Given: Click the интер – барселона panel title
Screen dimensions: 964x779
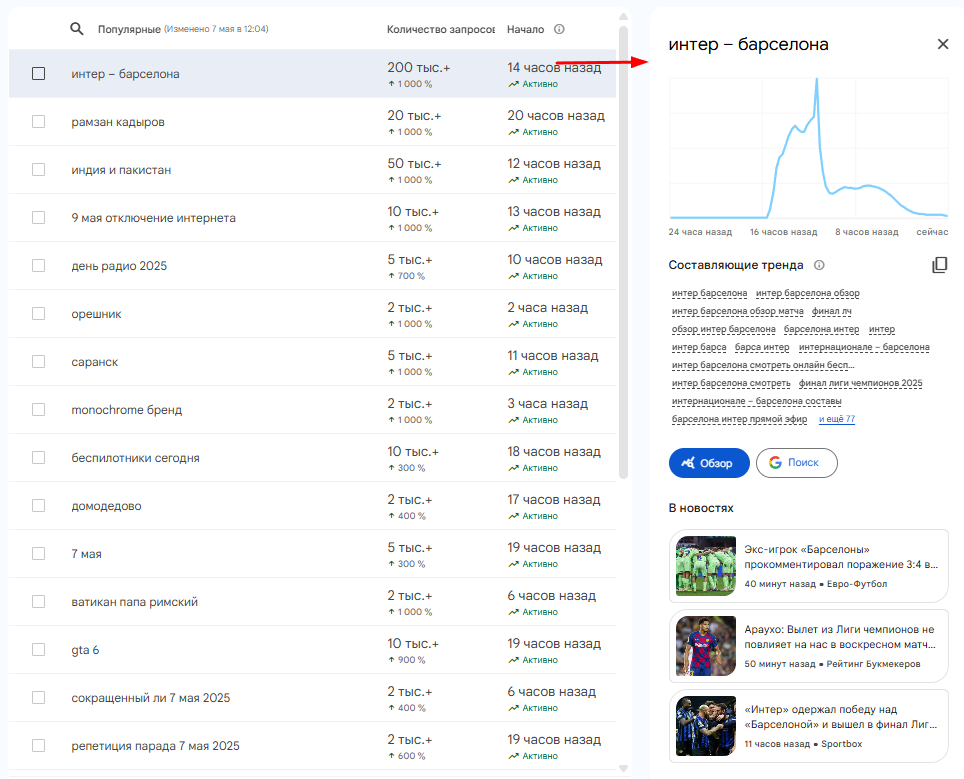Looking at the screenshot, I should 748,44.
